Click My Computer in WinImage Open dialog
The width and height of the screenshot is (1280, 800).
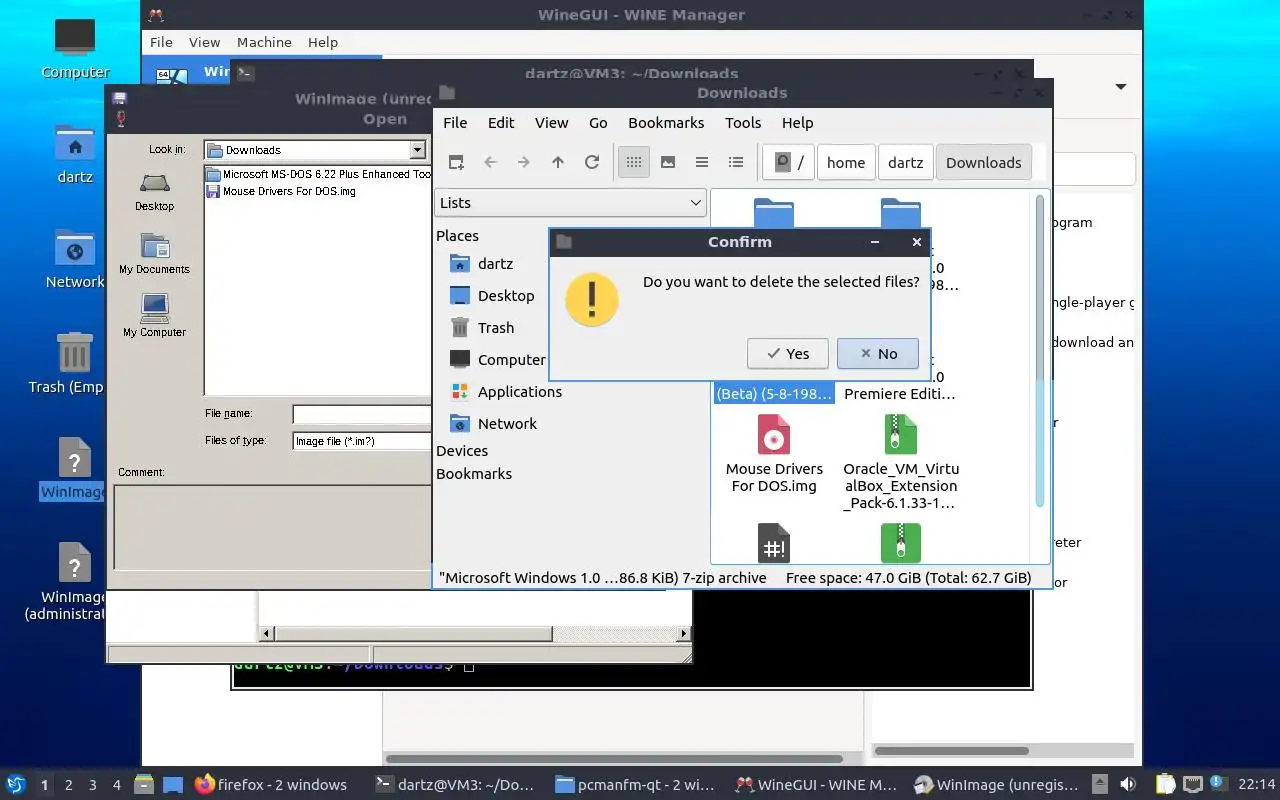coord(154,316)
